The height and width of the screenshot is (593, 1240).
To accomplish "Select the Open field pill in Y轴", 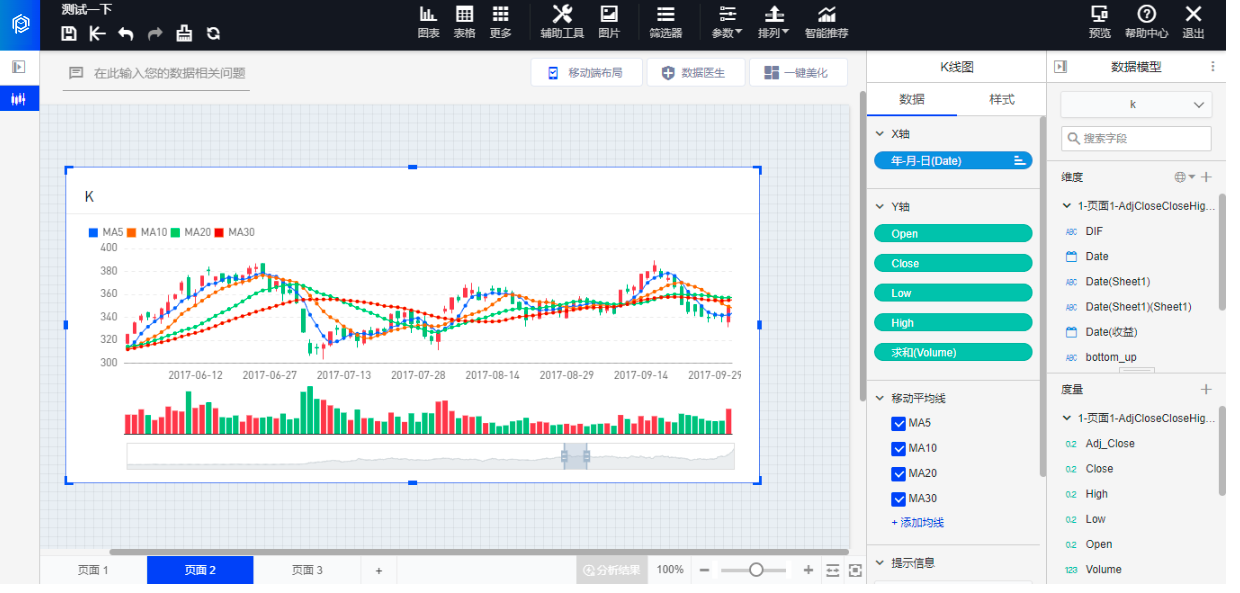I will tap(953, 233).
